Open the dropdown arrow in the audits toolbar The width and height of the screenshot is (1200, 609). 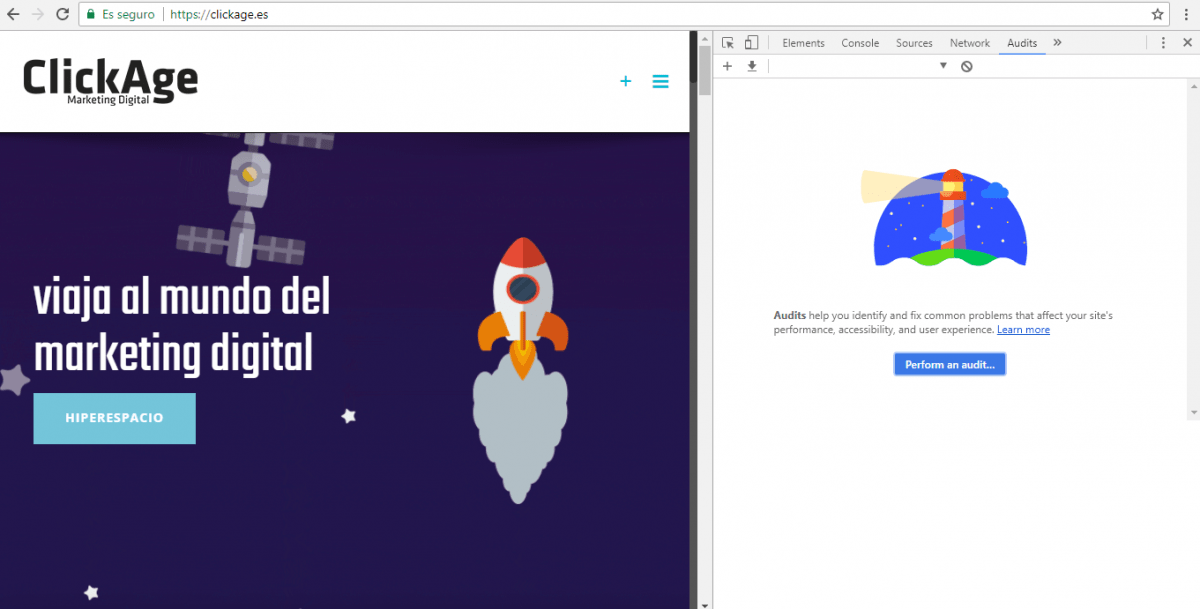(942, 65)
